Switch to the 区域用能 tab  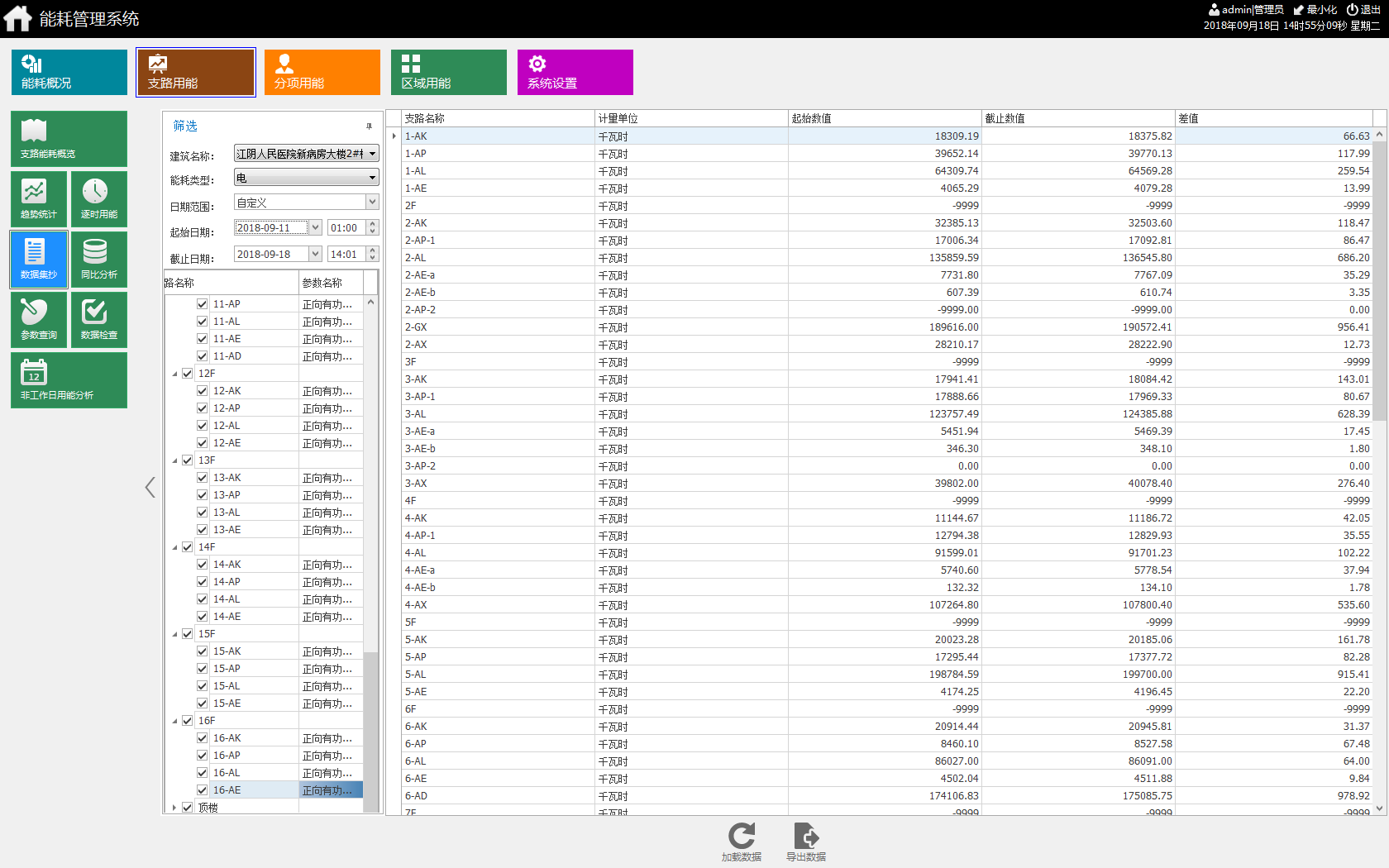(x=448, y=73)
